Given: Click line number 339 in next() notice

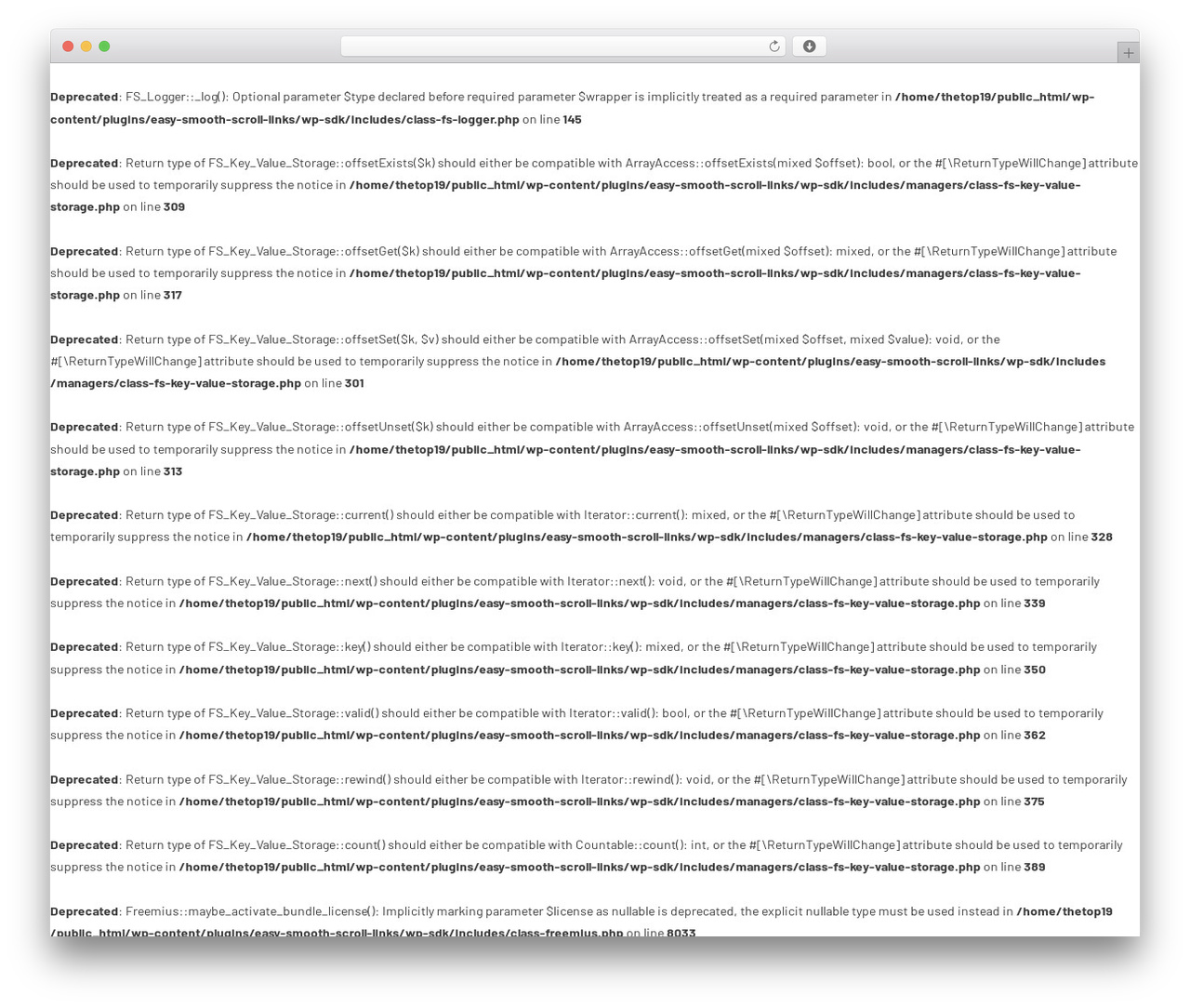Looking at the screenshot, I should 1035,603.
